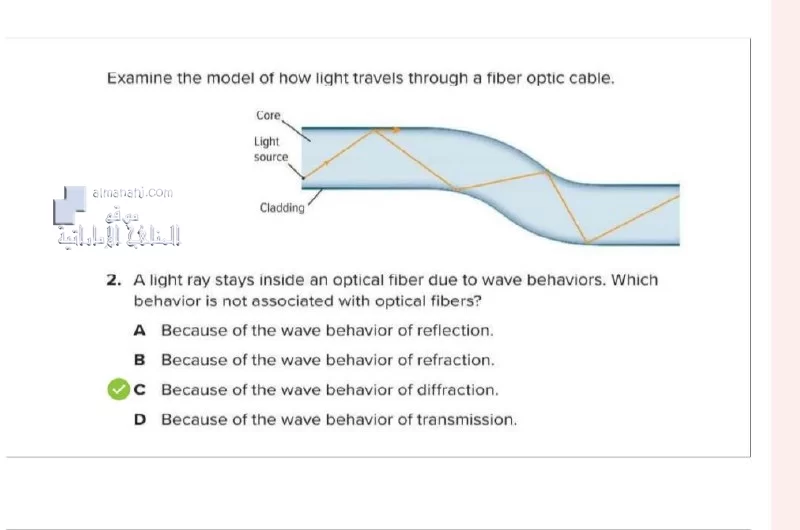Click the Cladding label in the diagram
800x530 pixels.
click(282, 208)
